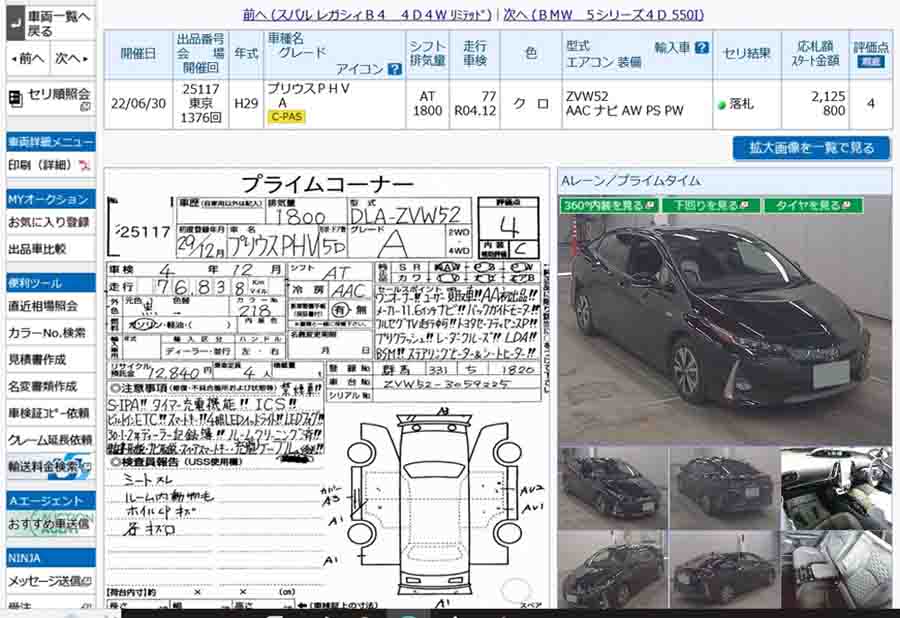Click the 便利ツール section header
The image size is (900, 618).
pyautogui.click(x=51, y=283)
